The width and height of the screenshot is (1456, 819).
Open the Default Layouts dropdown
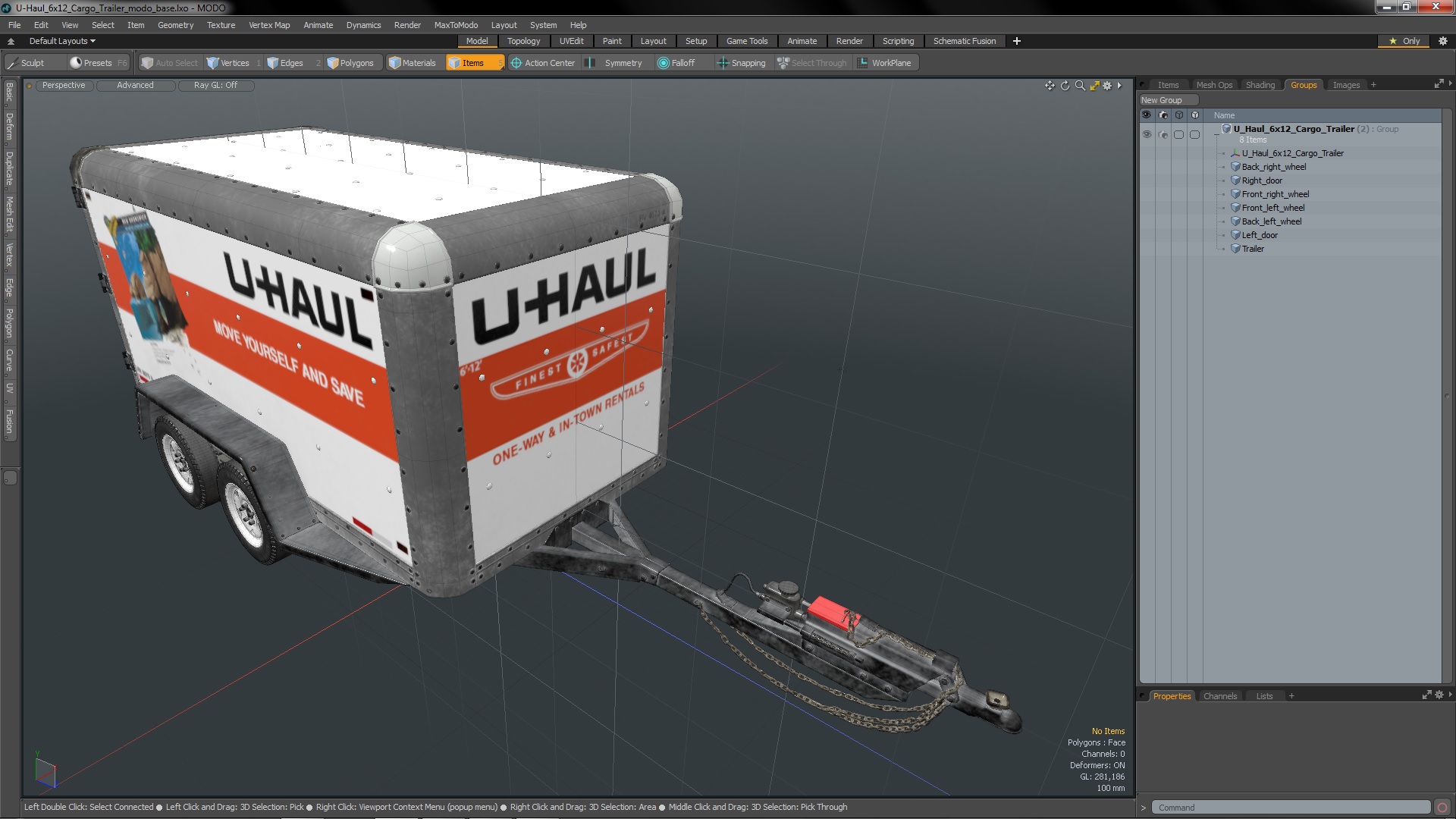pos(62,41)
